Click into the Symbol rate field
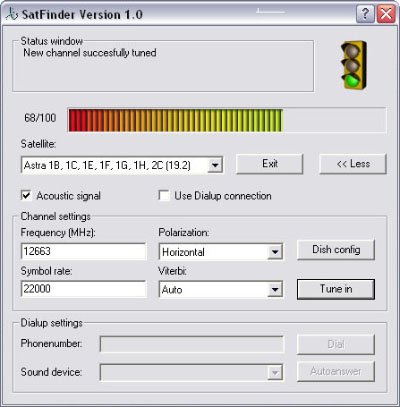This screenshot has height=407, width=400. tap(83, 289)
